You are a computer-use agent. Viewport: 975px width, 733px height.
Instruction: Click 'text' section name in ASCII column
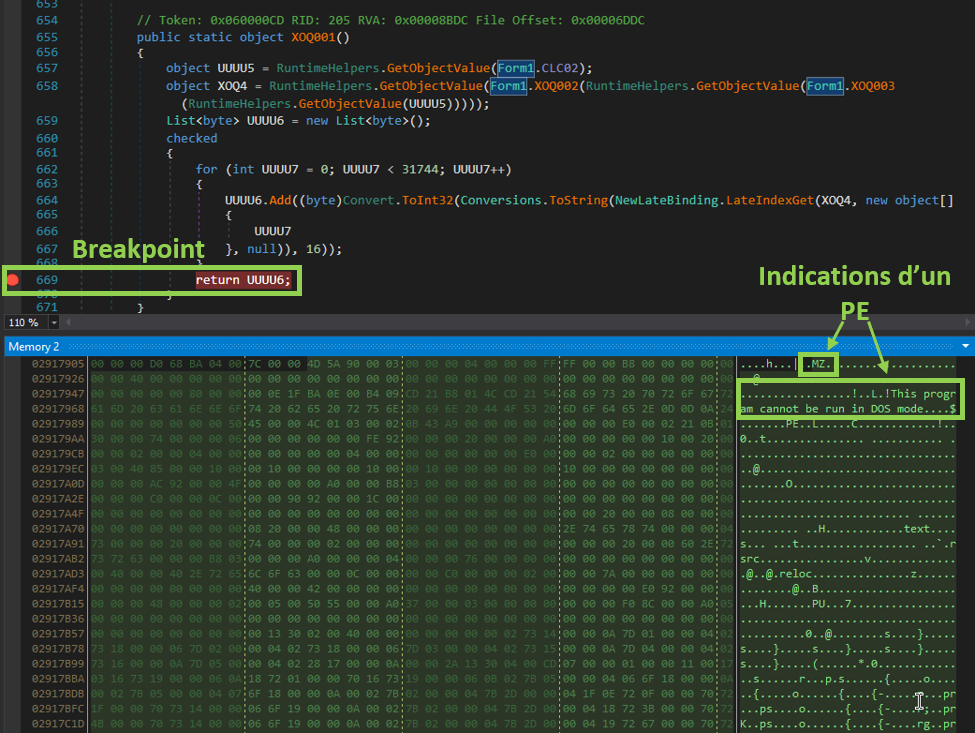tap(917, 529)
